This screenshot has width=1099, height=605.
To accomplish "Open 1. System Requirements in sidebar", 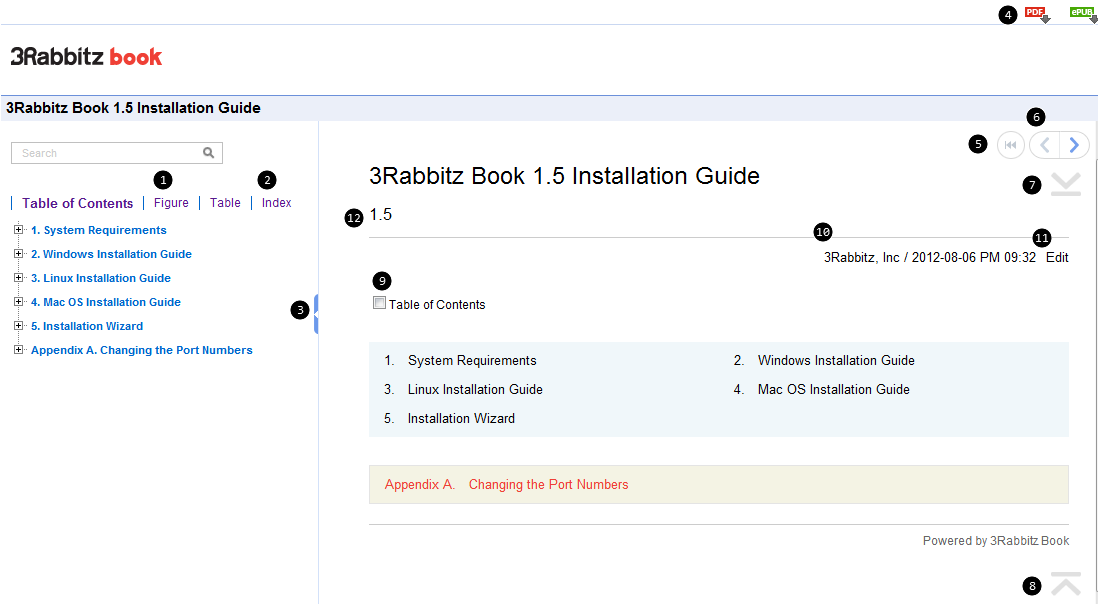I will pos(99,230).
